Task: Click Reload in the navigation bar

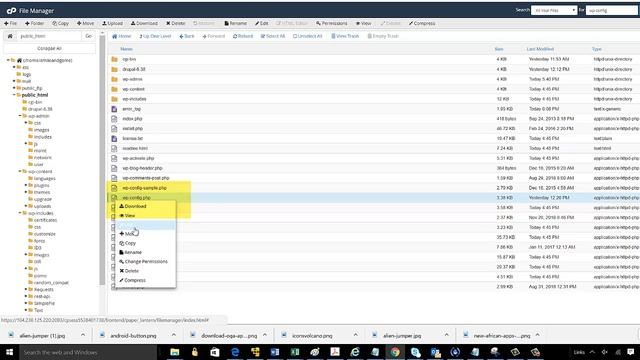Action: click(x=243, y=36)
